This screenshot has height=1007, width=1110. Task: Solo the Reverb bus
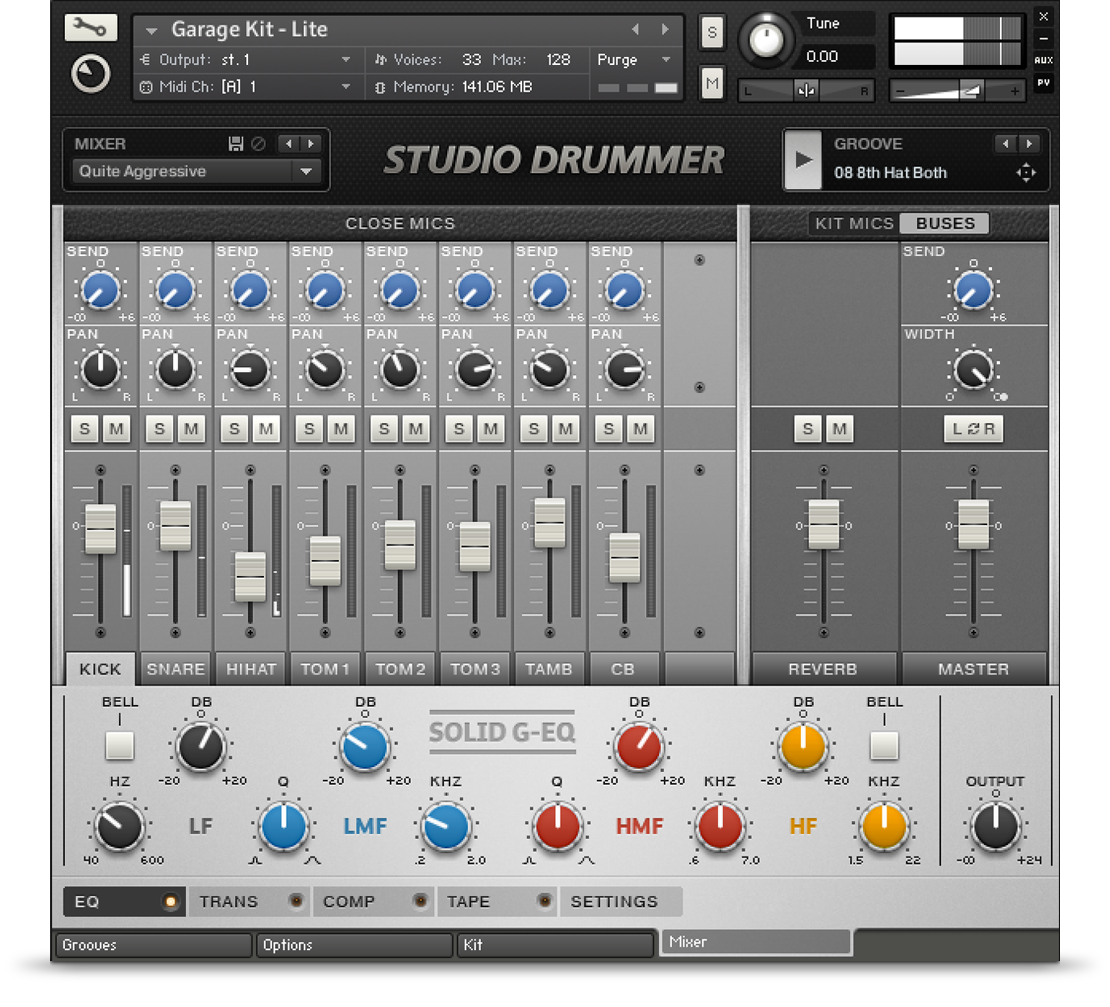coord(808,429)
